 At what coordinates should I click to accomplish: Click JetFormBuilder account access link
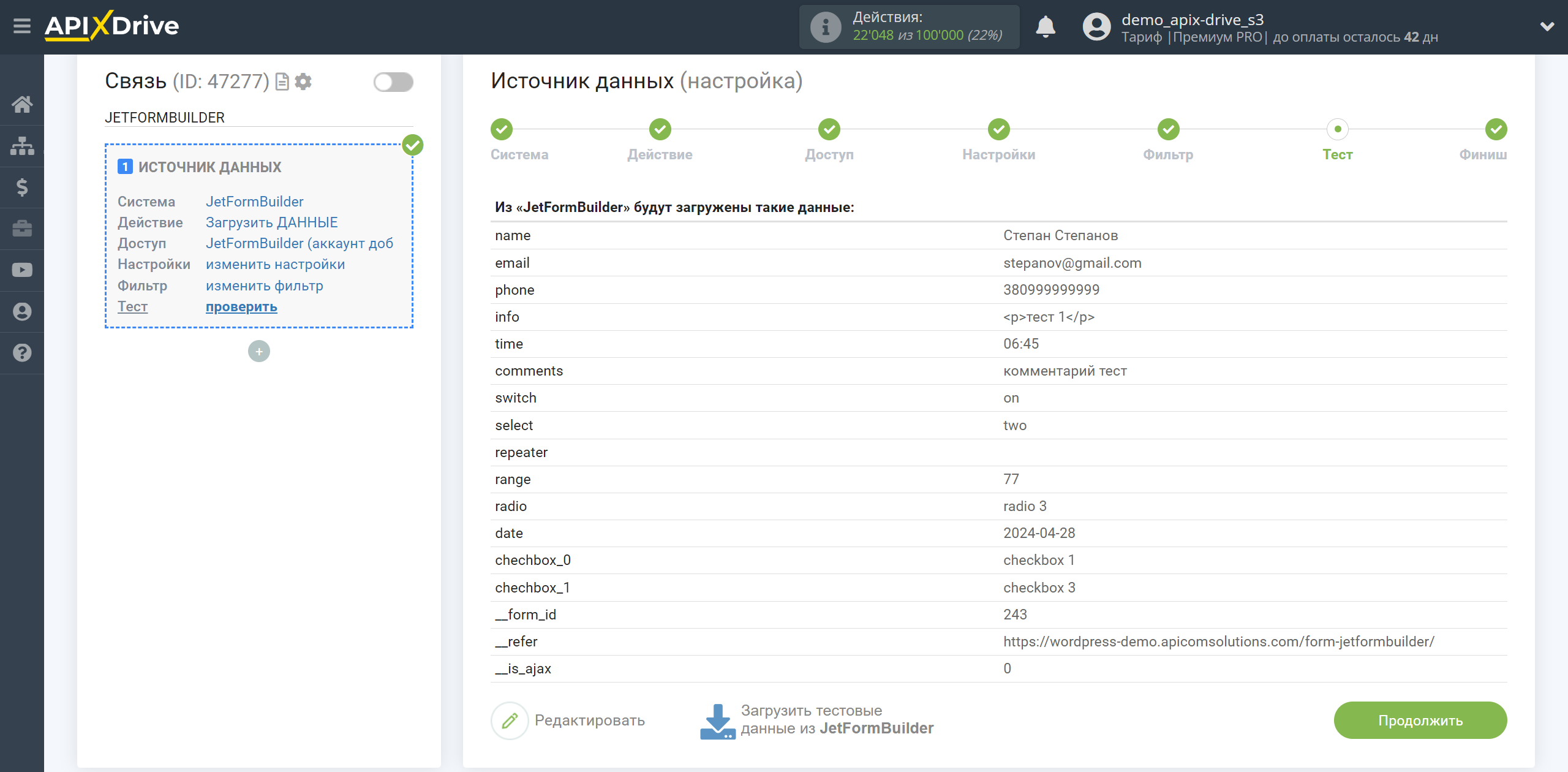click(x=300, y=243)
